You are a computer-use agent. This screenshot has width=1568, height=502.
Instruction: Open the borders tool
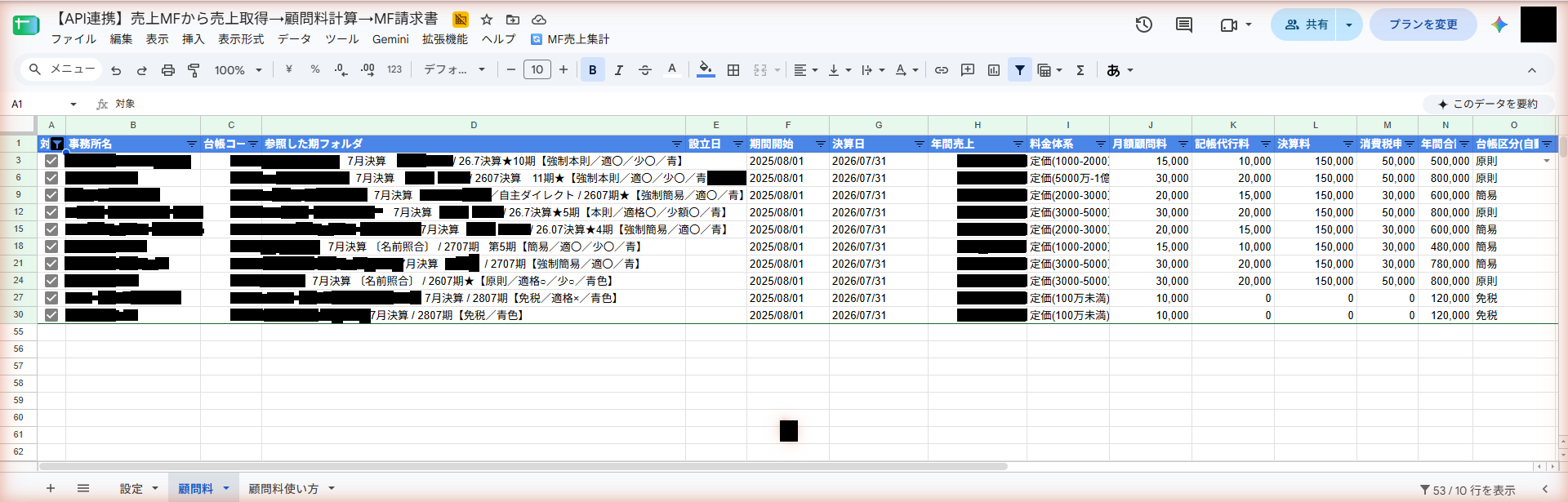point(733,70)
